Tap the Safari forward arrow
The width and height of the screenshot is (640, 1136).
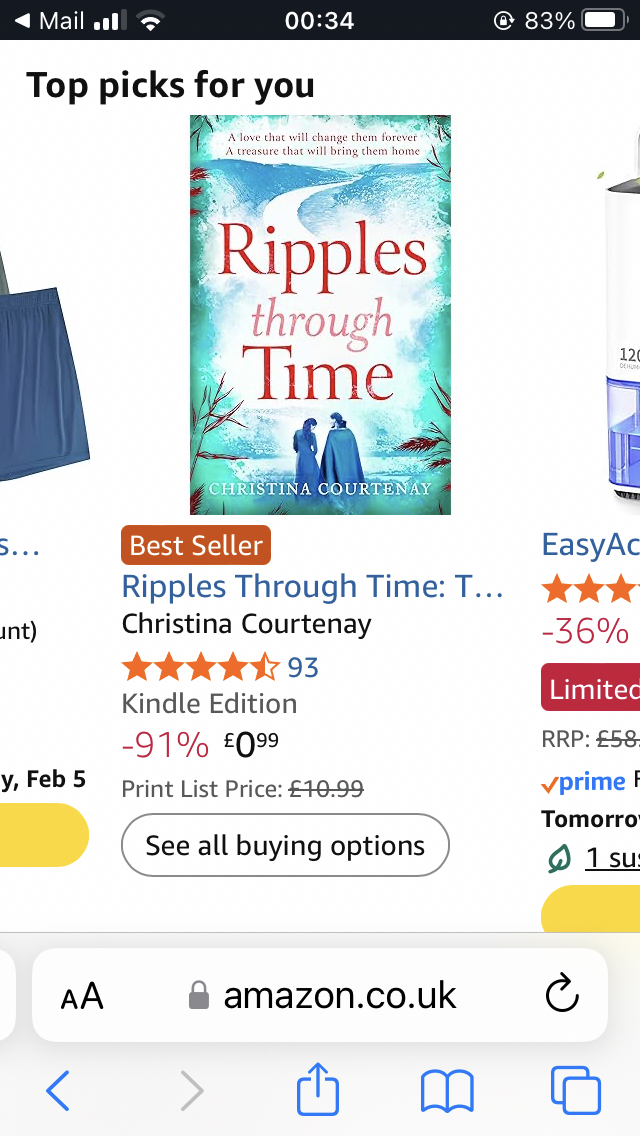pyautogui.click(x=191, y=1089)
